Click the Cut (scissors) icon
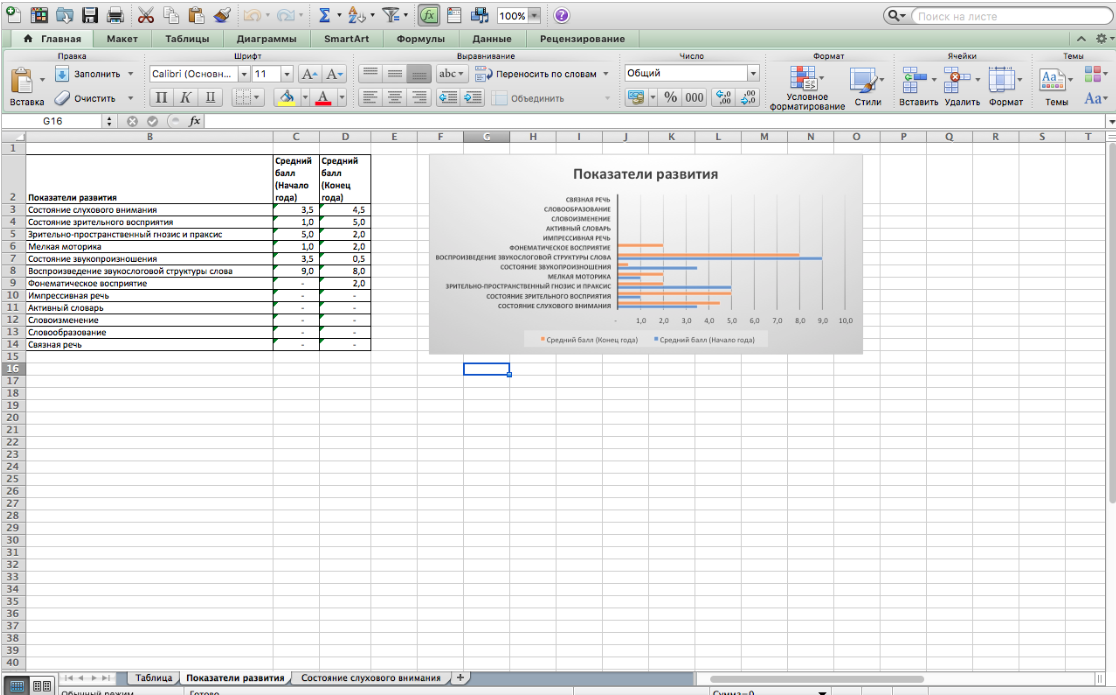1116x695 pixels. (x=146, y=16)
